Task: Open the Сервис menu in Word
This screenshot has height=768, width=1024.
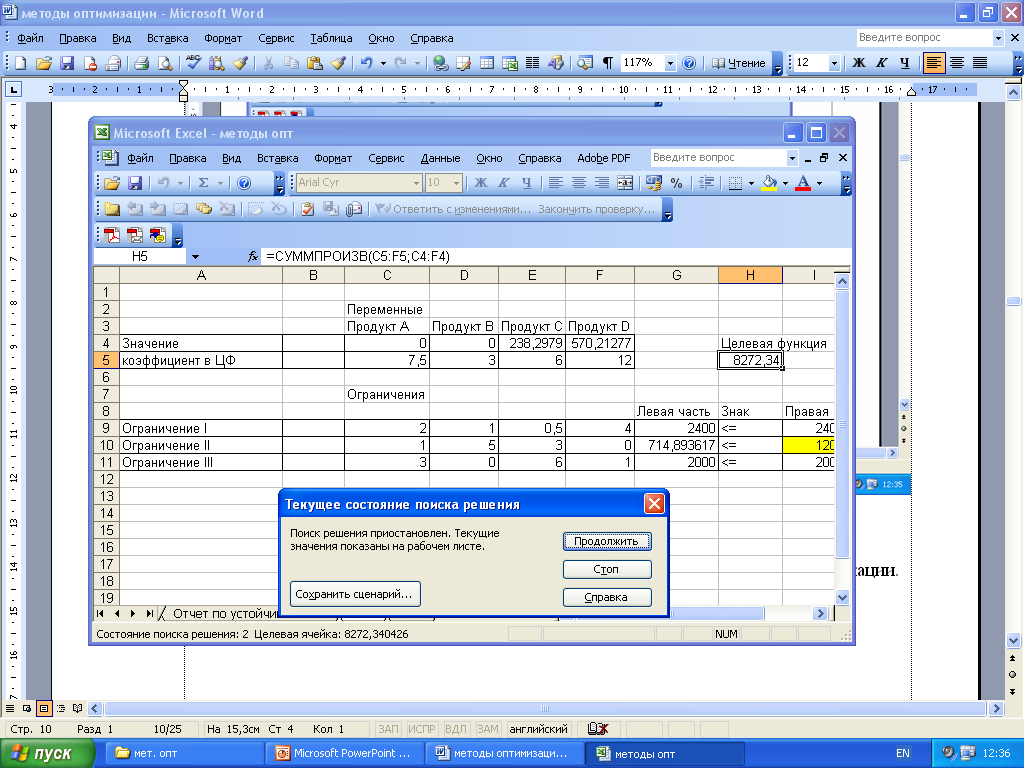Action: point(276,38)
